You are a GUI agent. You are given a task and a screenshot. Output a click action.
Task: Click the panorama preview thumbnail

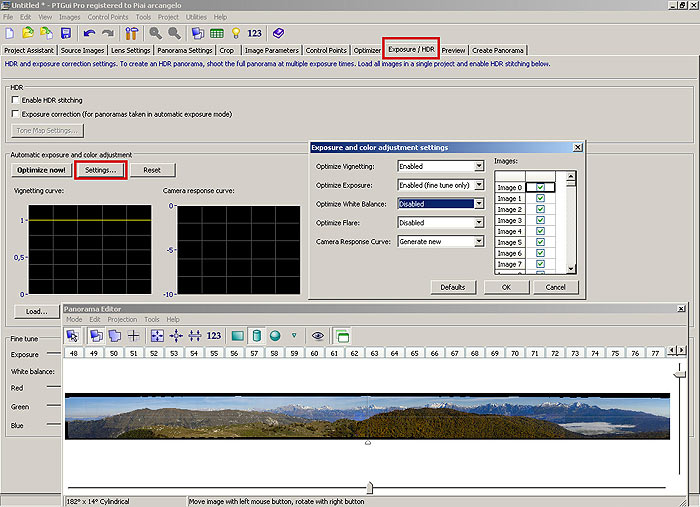tap(367, 416)
